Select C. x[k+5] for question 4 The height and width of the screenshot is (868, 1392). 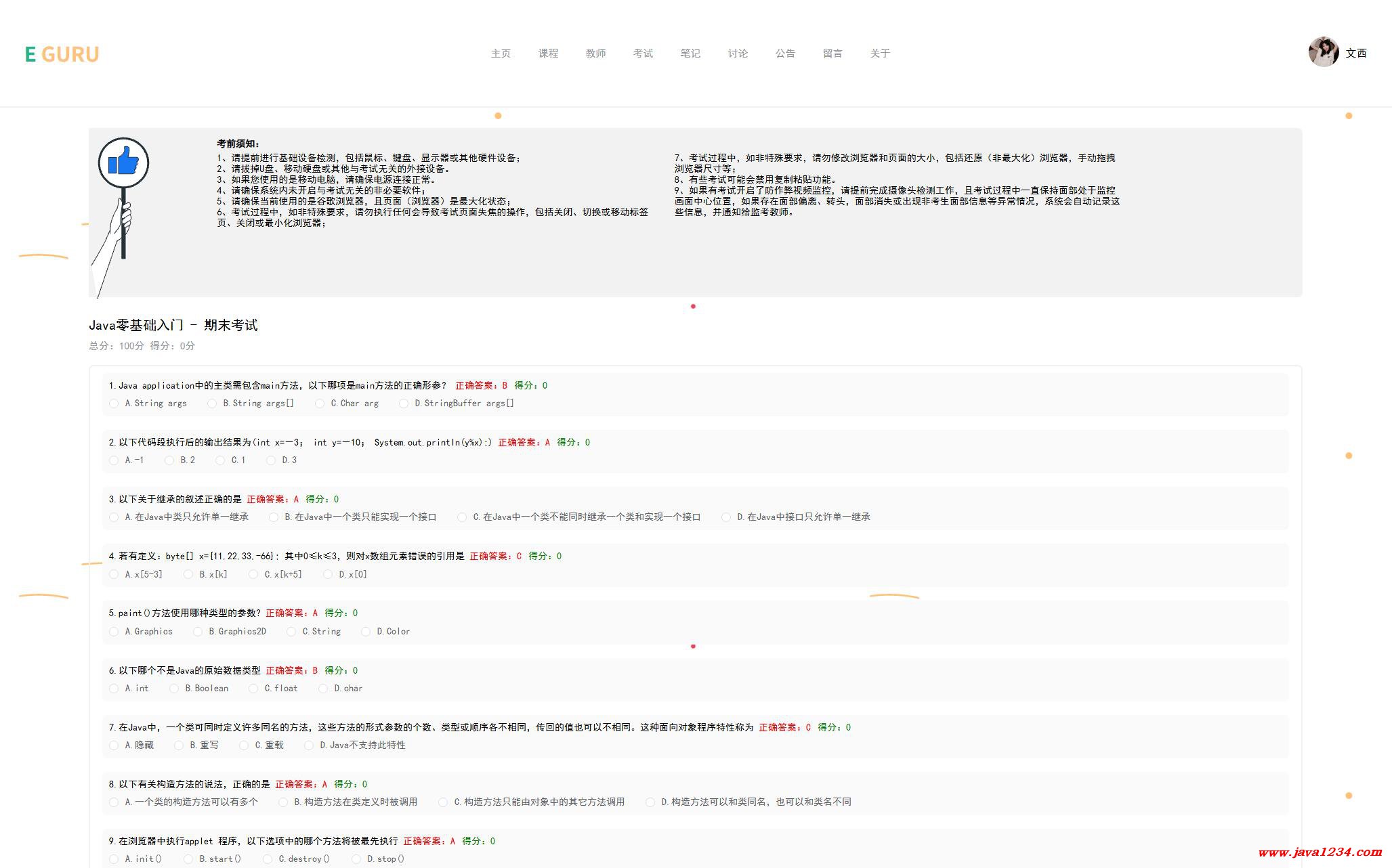point(253,575)
